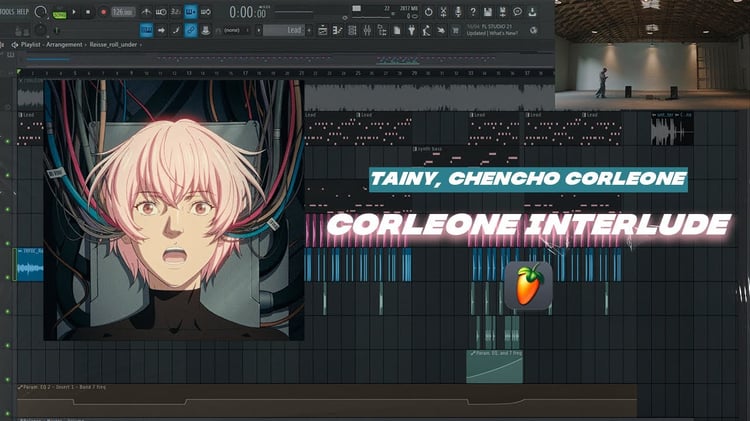Open the Mixer window icon
The image size is (750, 421).
tap(367, 30)
